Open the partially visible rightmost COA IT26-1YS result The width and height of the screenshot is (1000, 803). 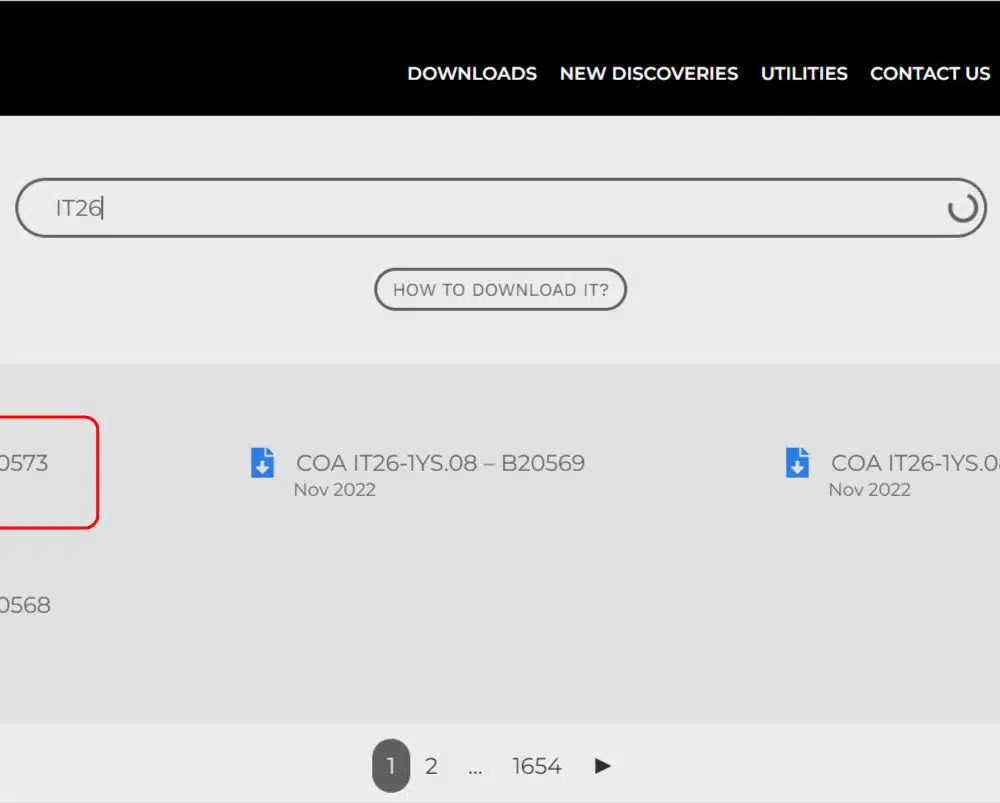[x=914, y=463]
